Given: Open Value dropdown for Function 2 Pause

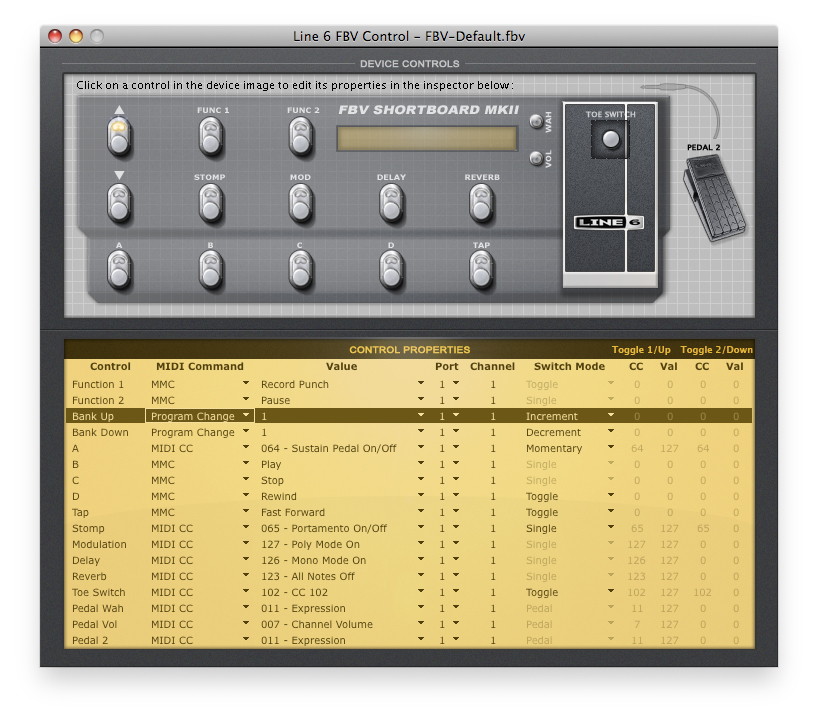Looking at the screenshot, I should (x=420, y=400).
